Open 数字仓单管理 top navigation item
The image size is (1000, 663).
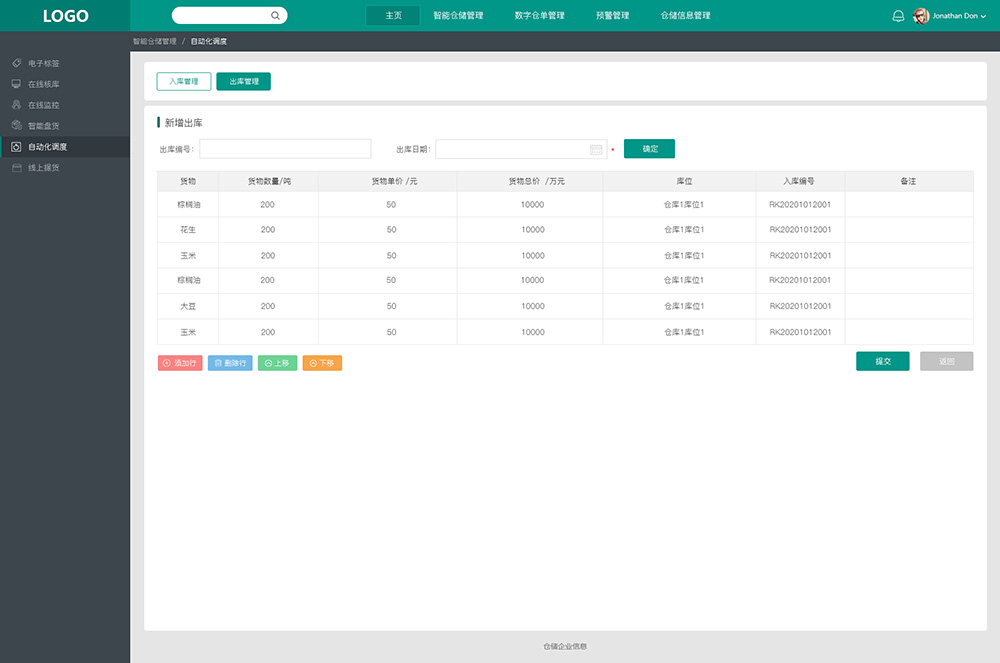(540, 15)
